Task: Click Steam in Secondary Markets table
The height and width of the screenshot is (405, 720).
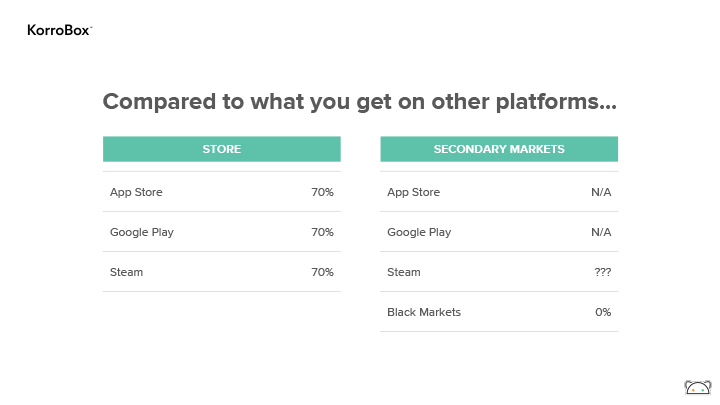Action: [404, 272]
